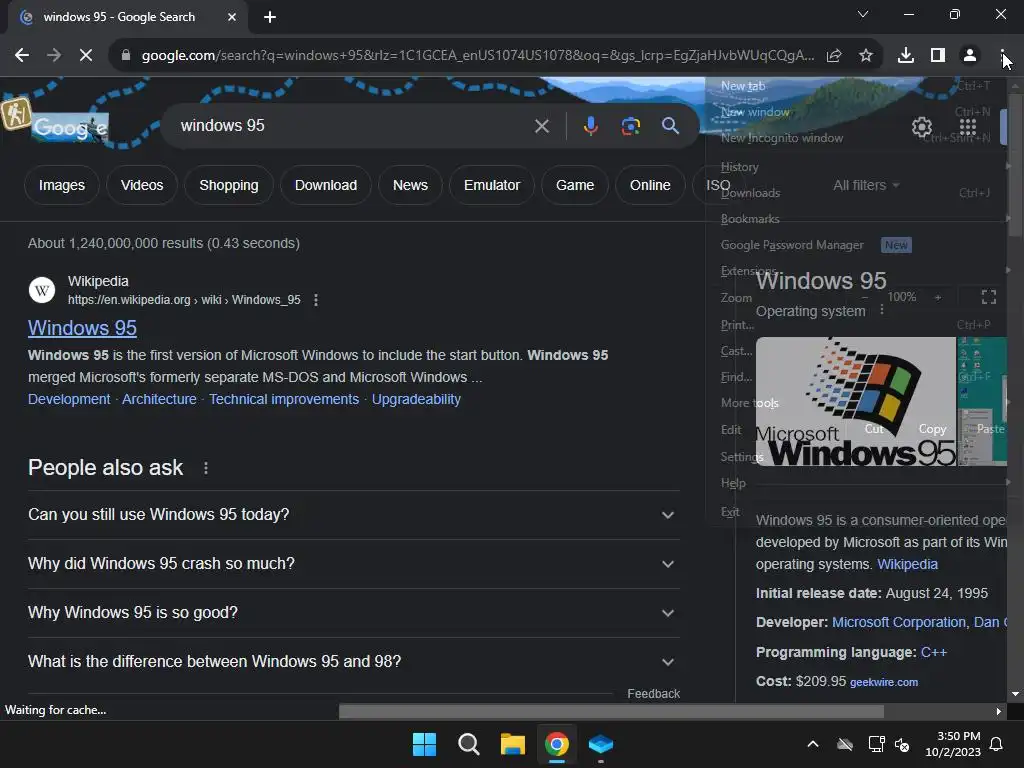Open the Chrome side panel

tap(938, 56)
